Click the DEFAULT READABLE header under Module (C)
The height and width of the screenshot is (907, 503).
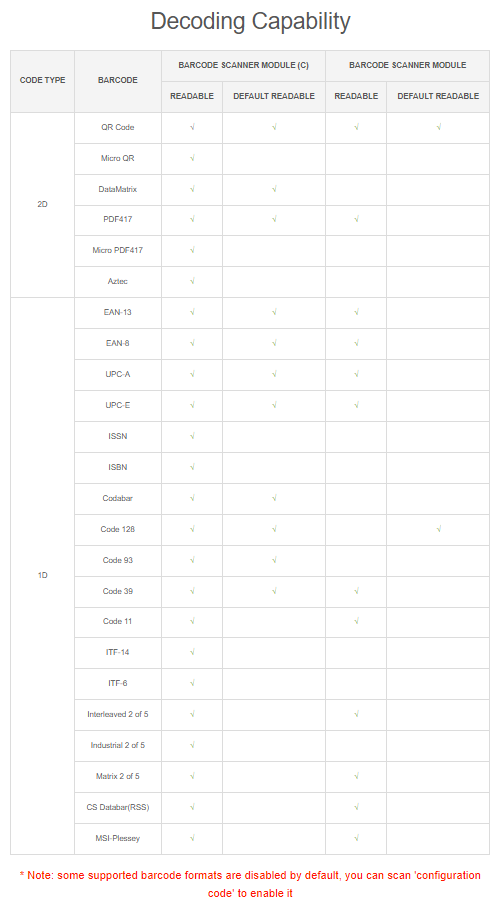pos(274,96)
